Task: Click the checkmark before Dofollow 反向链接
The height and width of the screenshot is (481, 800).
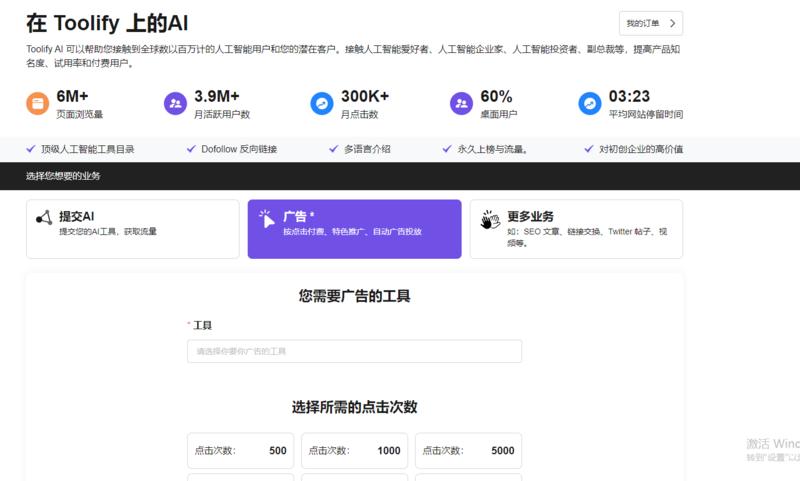Action: click(x=191, y=149)
